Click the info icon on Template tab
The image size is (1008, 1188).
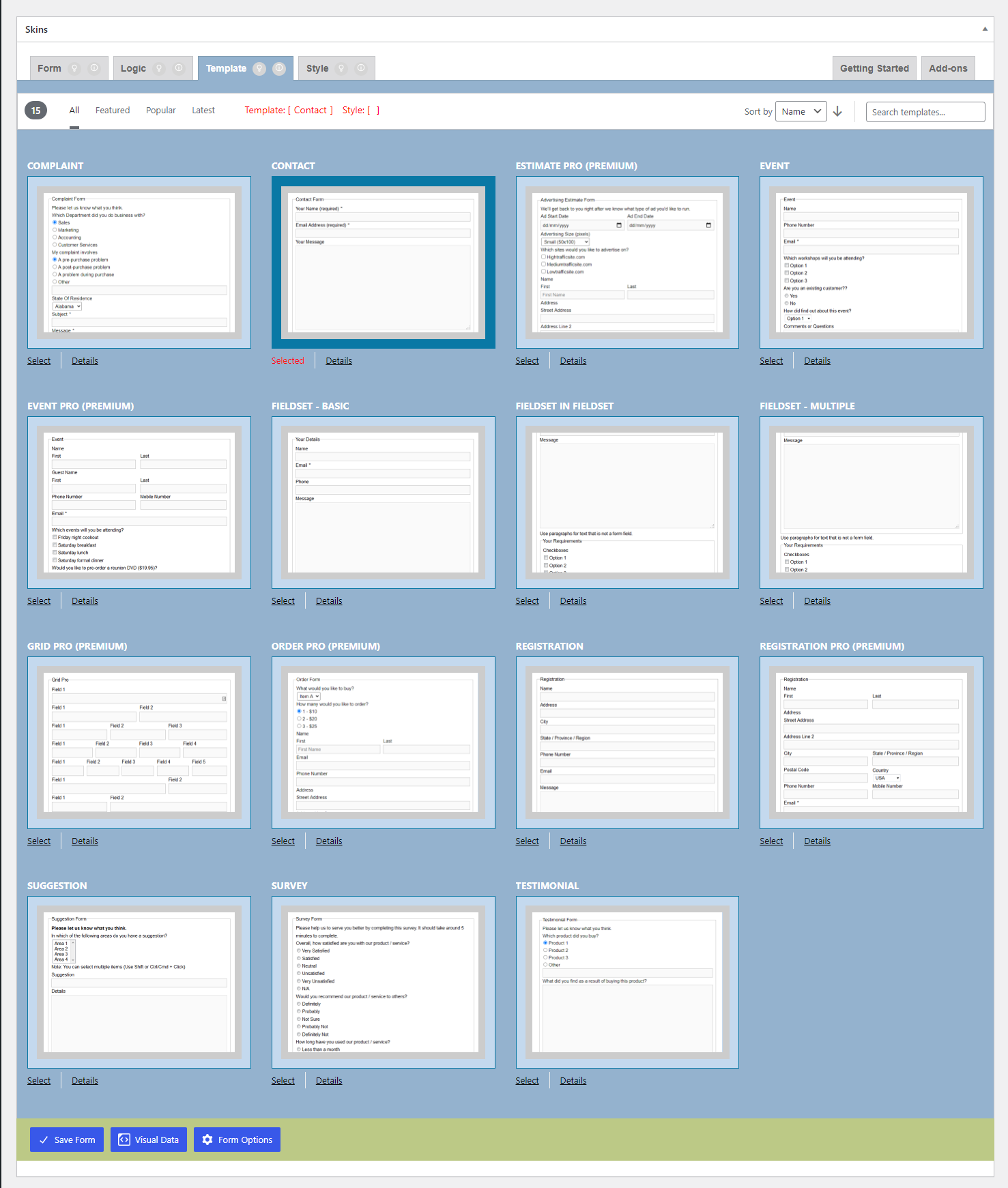point(279,68)
